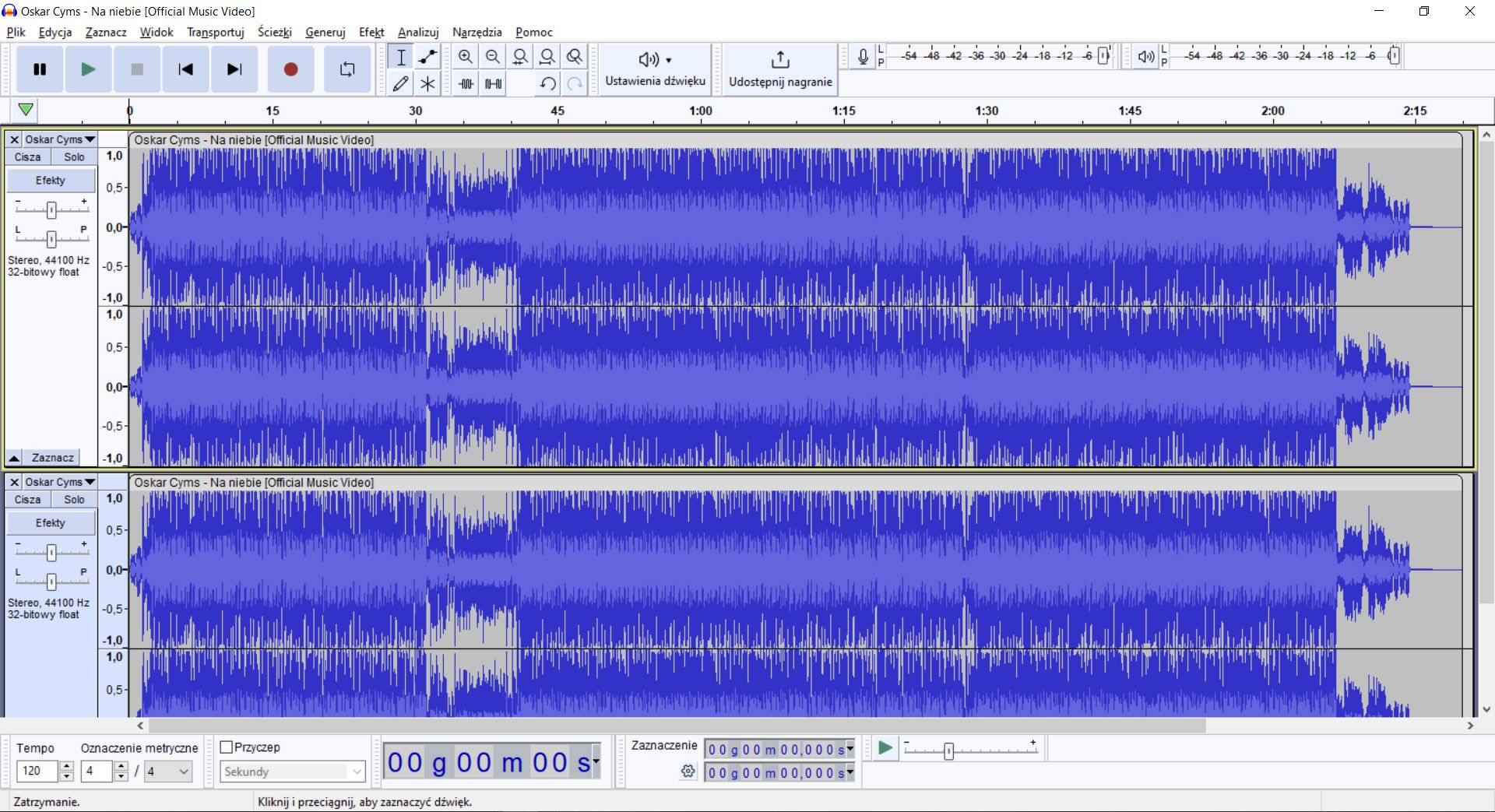This screenshot has height=812, width=1495.
Task: Click the Zaznacz button
Action: tap(51, 457)
